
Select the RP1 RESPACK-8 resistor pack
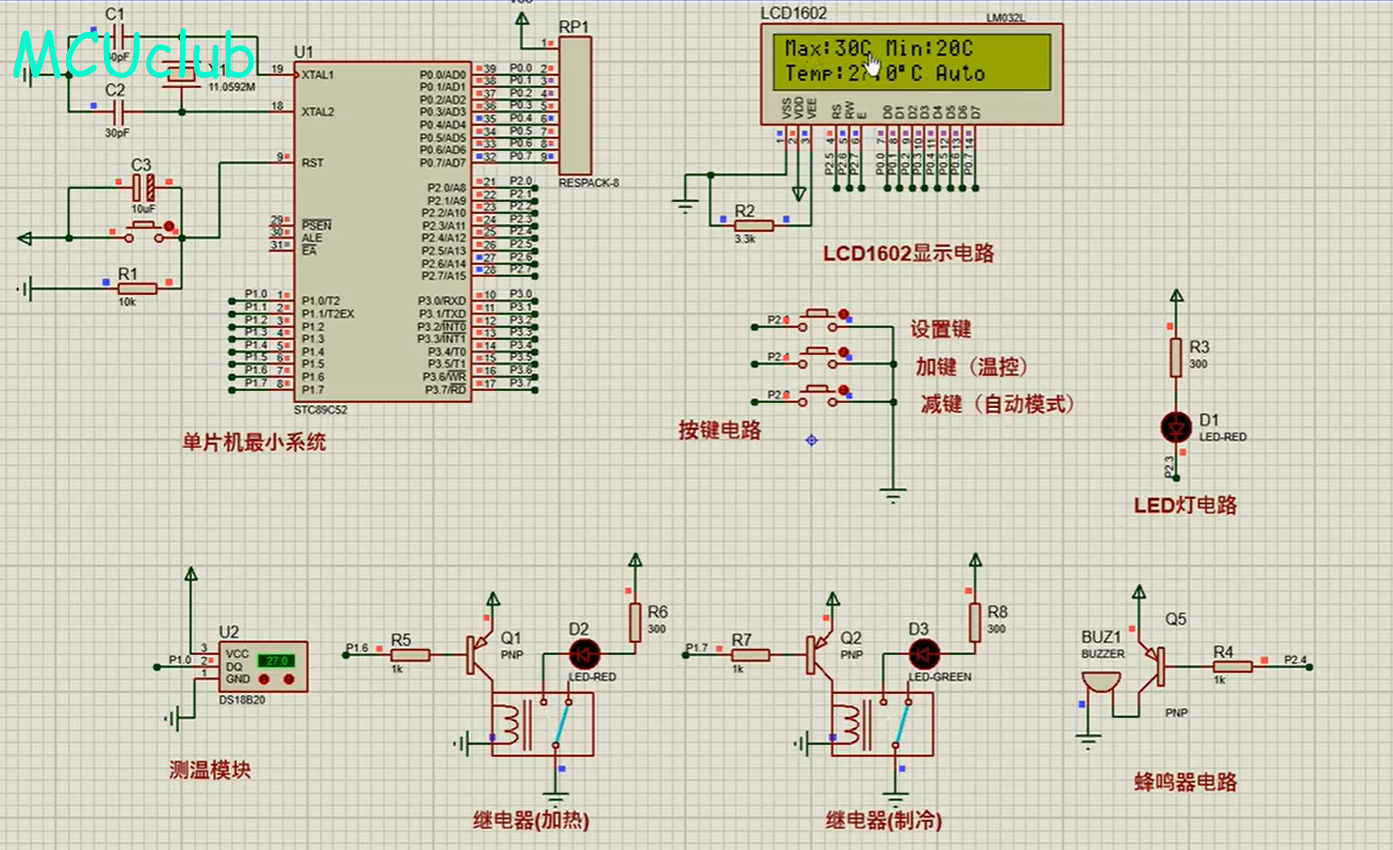click(x=575, y=105)
